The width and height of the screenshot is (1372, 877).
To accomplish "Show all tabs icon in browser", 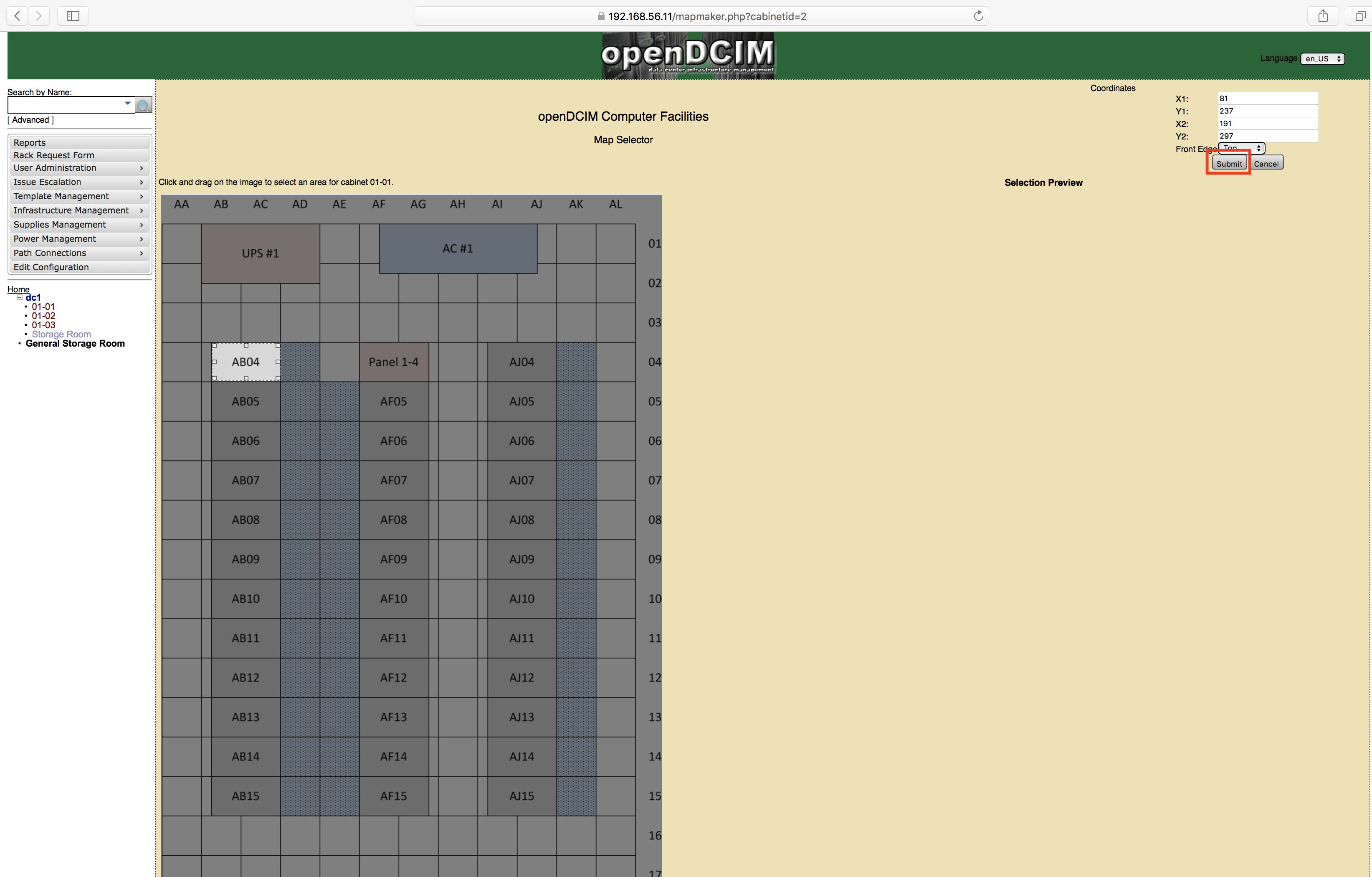I will 1359,16.
